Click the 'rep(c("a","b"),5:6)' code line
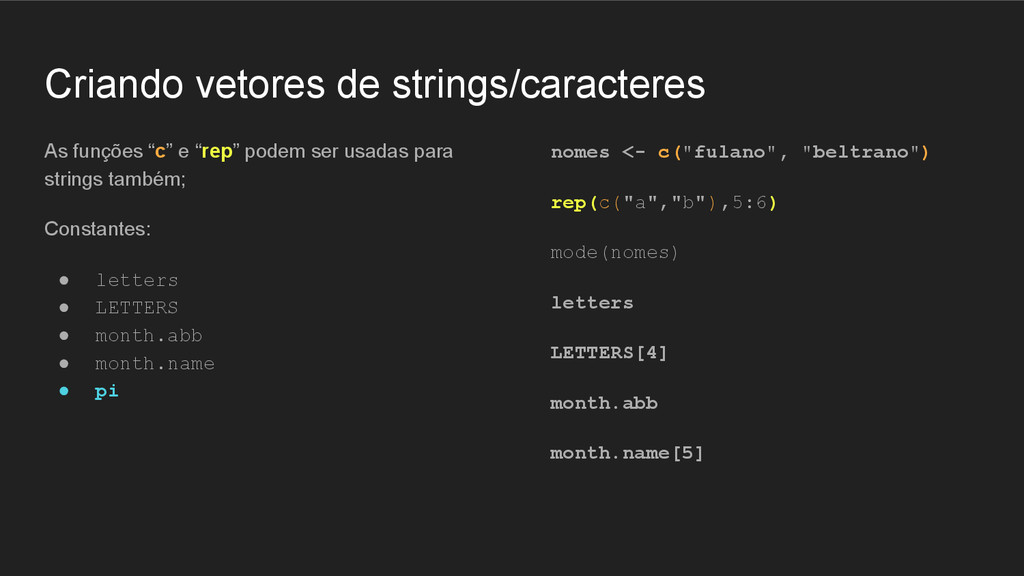 tap(664, 203)
